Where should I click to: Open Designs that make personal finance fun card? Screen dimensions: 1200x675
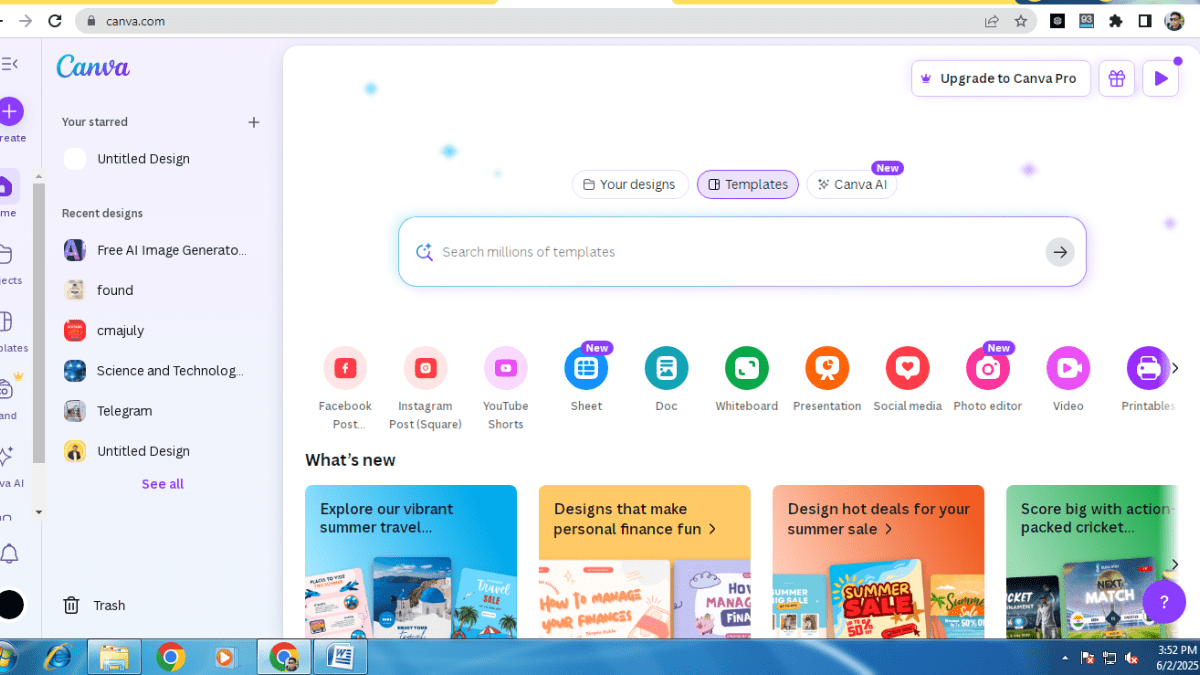(644, 562)
